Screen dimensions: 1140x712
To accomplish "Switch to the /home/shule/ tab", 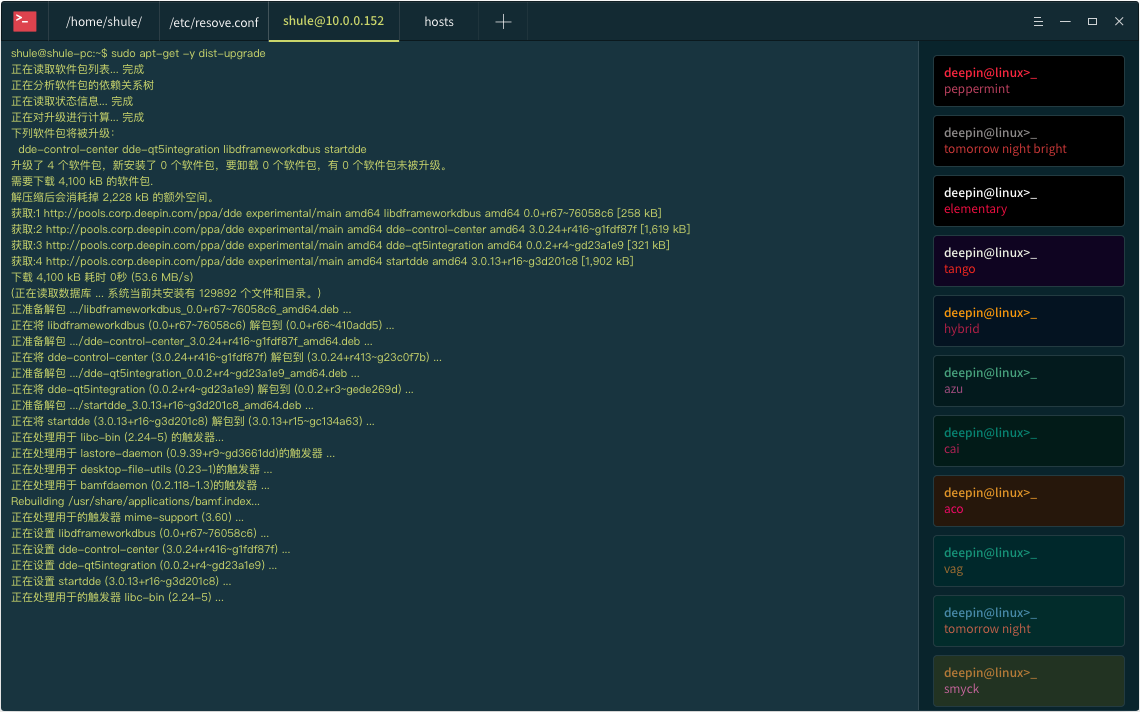I will pos(104,22).
